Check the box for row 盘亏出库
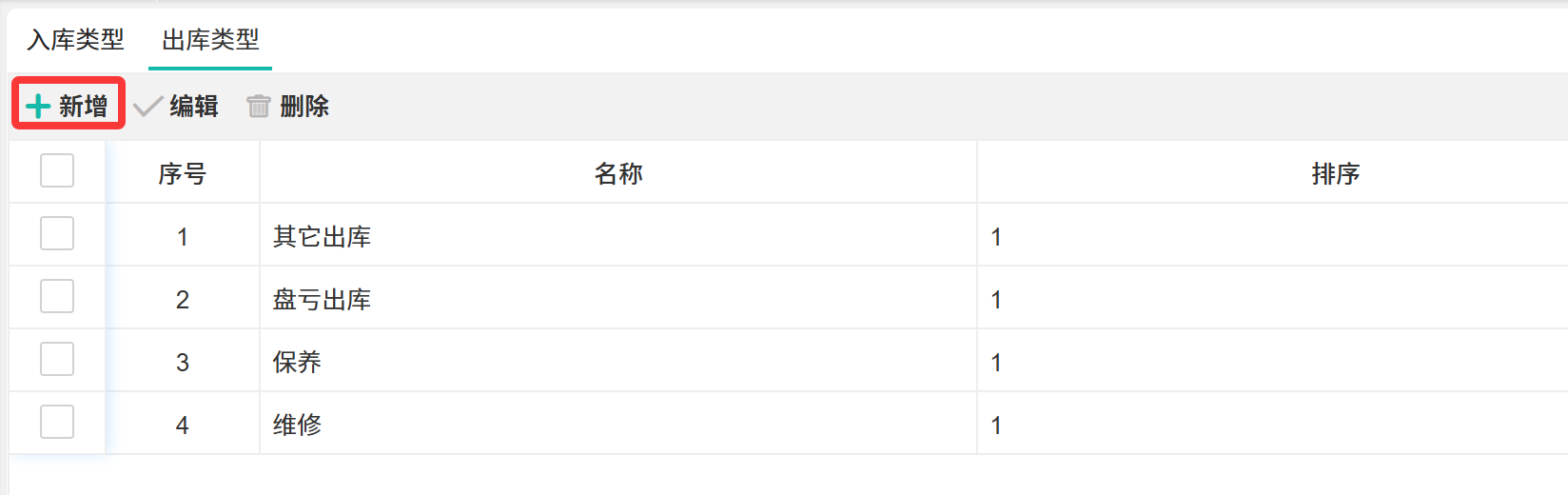Viewport: 1568px width, 495px height. pyautogui.click(x=57, y=296)
